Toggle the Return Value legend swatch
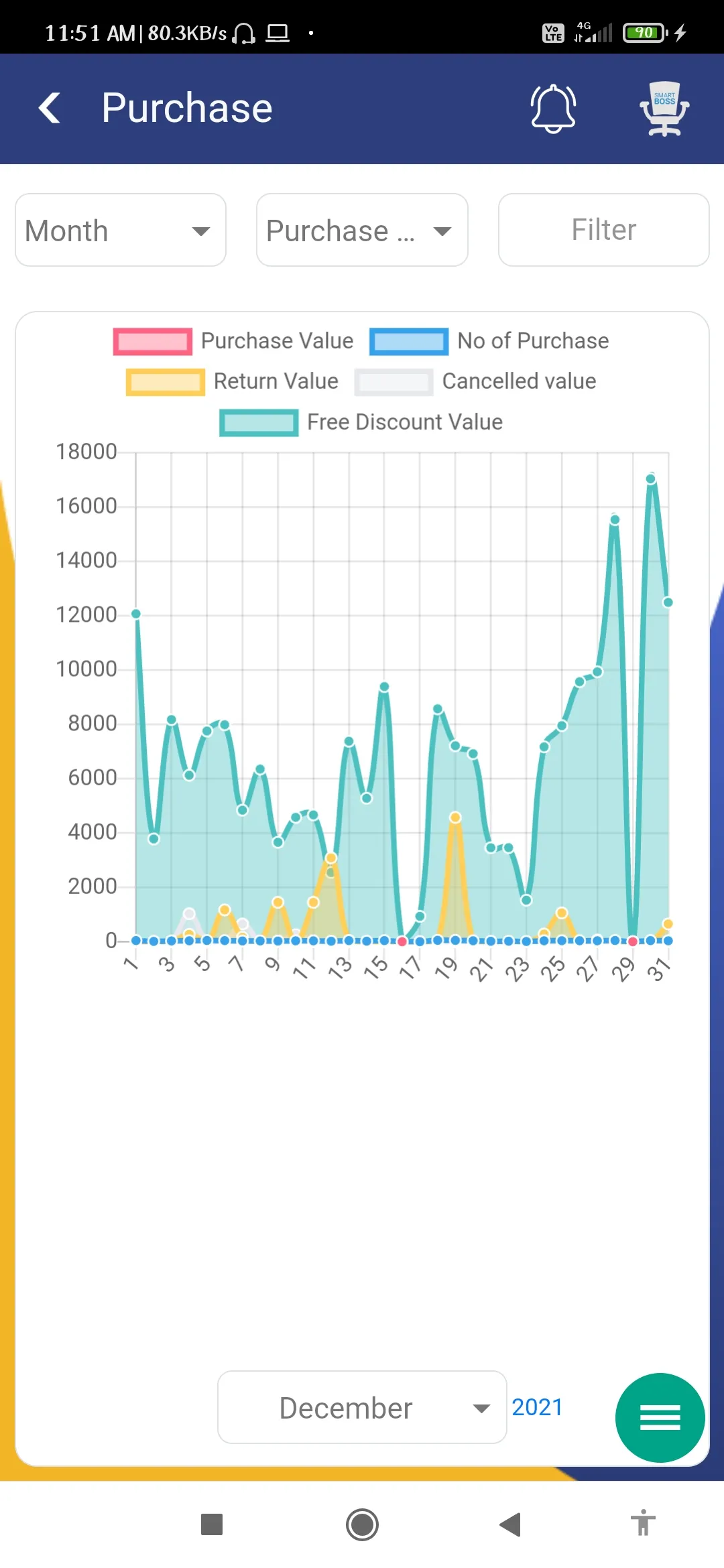Viewport: 724px width, 1568px height. click(166, 382)
